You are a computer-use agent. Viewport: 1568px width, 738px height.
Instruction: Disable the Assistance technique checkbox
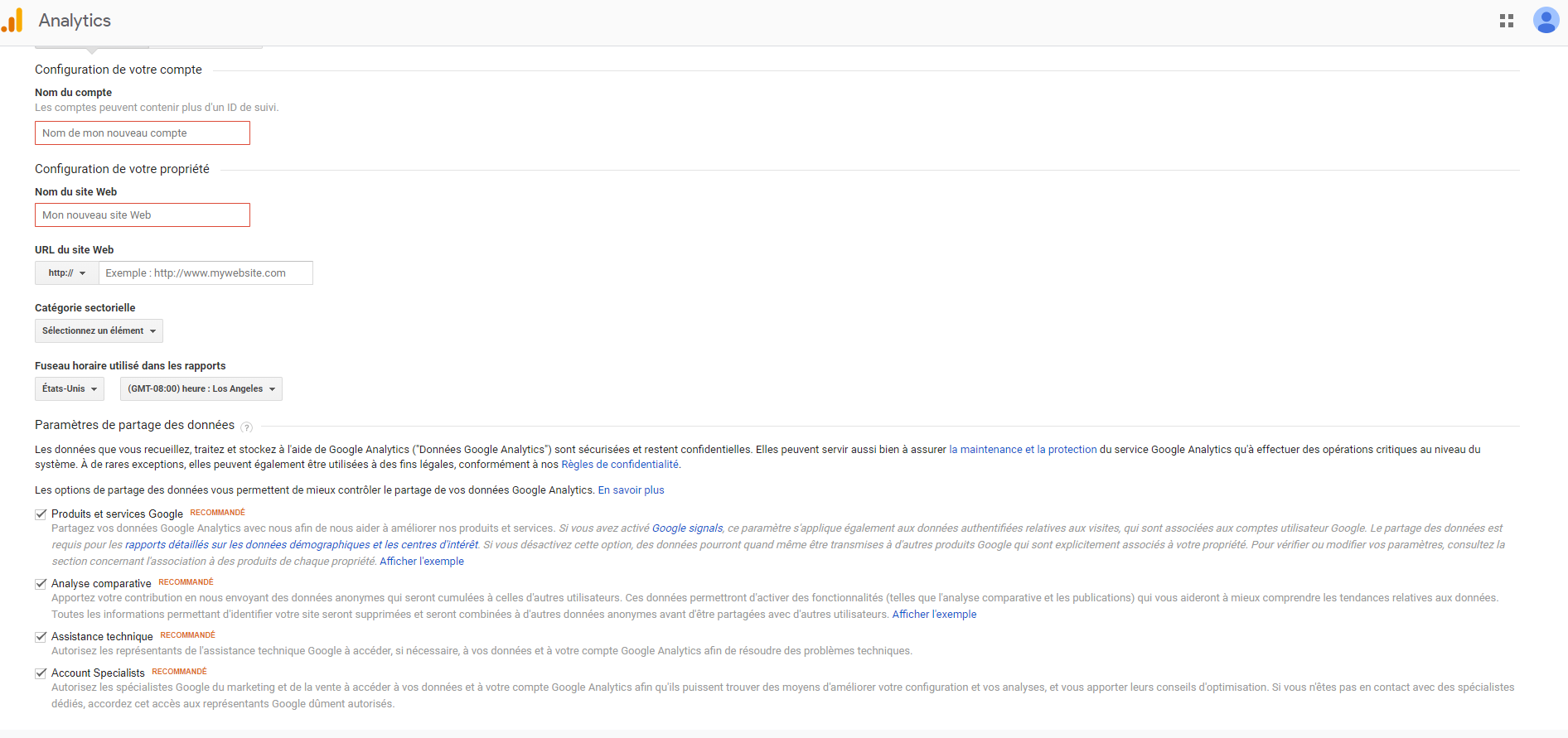tap(41, 637)
